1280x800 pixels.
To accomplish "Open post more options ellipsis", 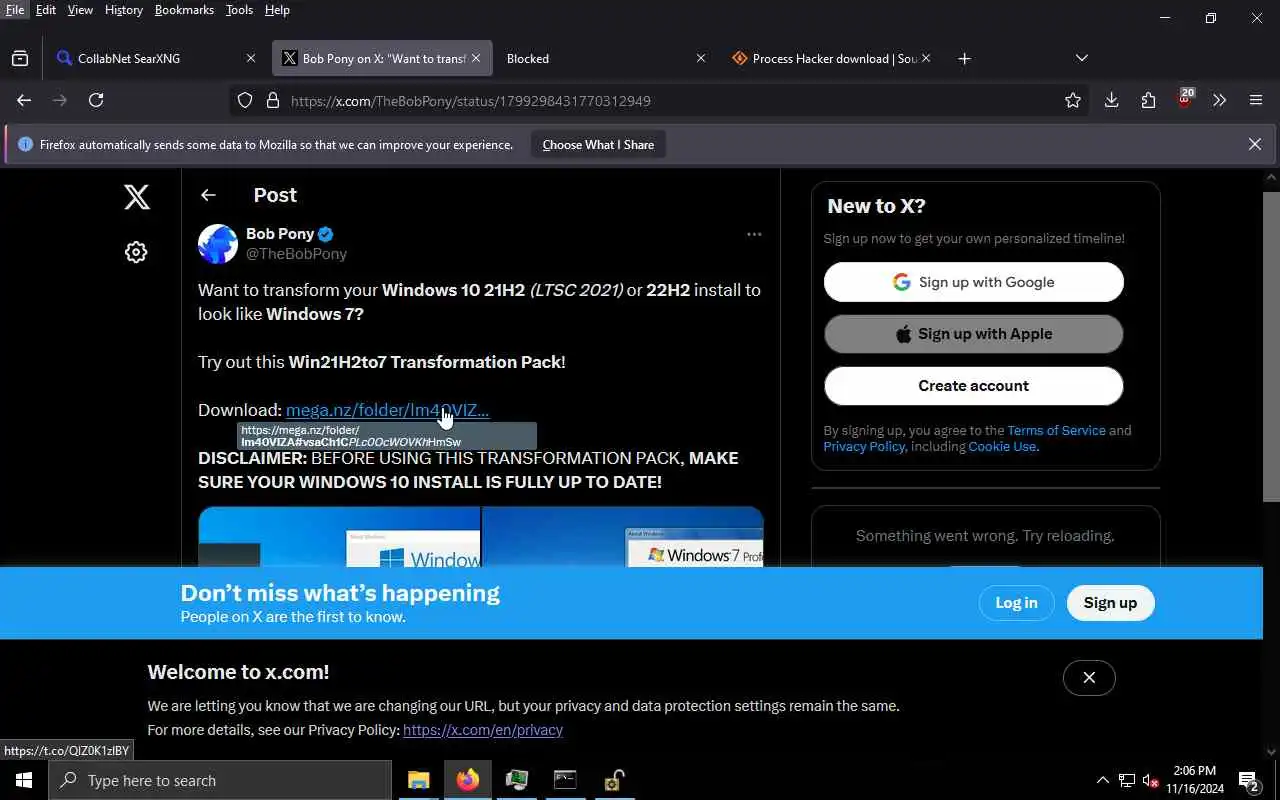I will (x=754, y=234).
